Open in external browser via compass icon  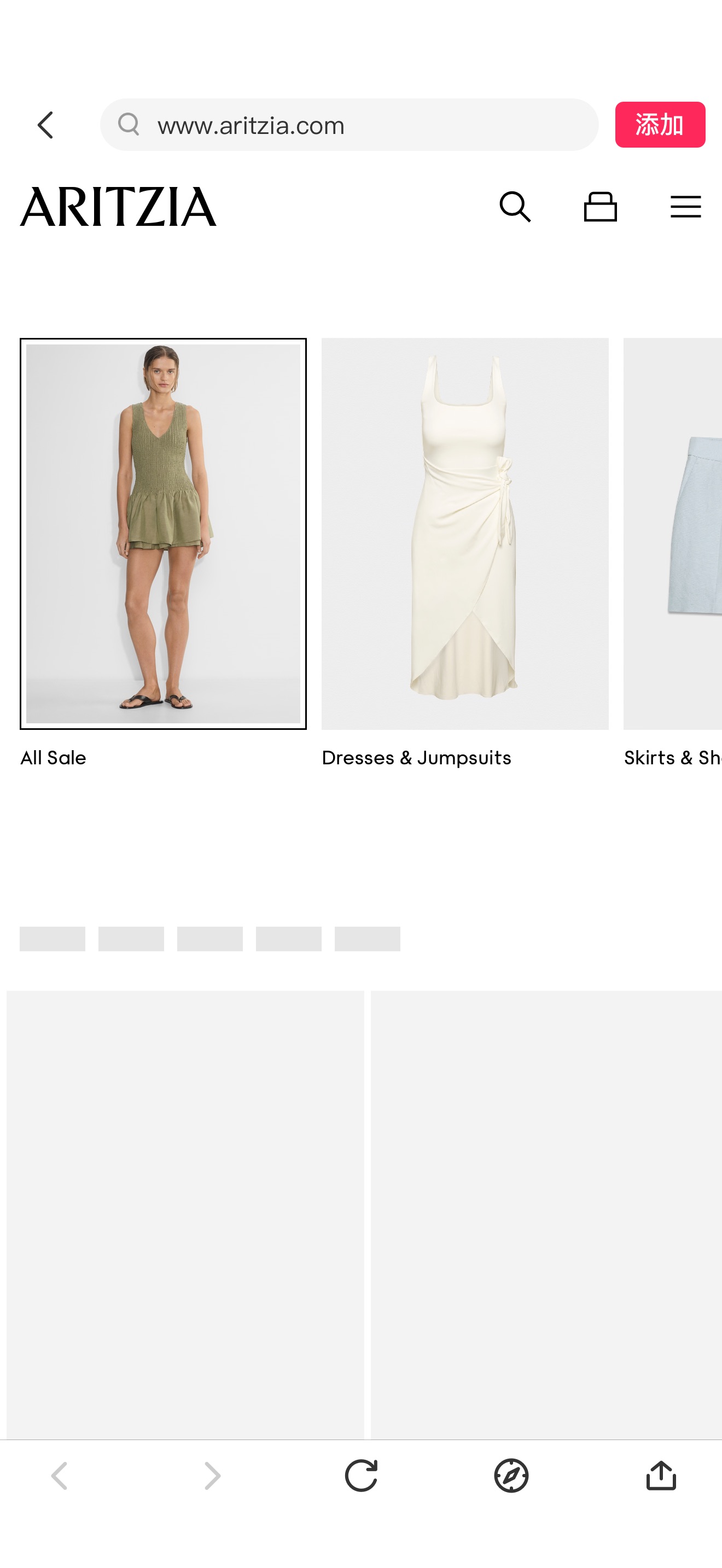click(511, 1476)
